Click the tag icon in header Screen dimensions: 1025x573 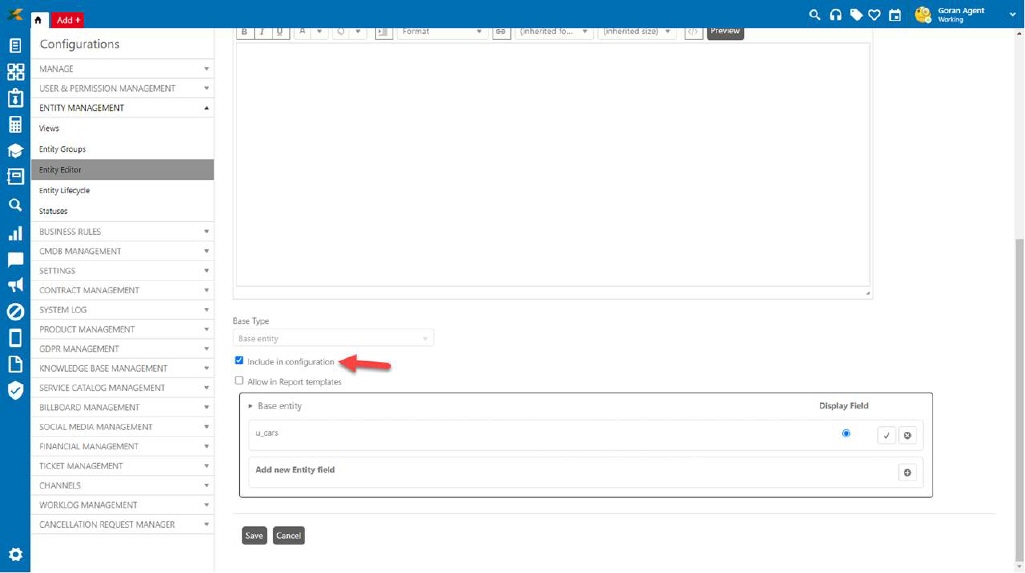(x=856, y=15)
